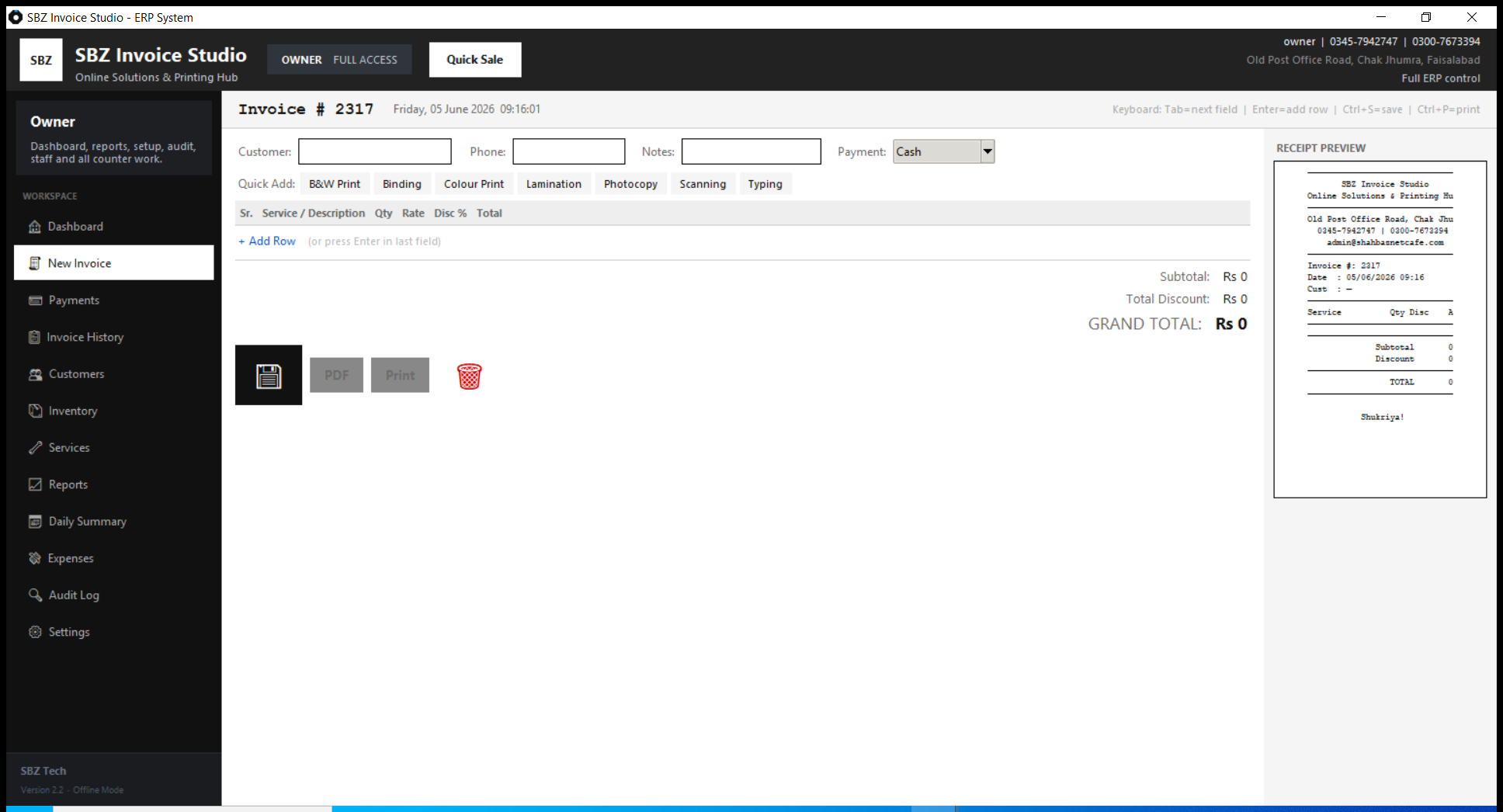This screenshot has height=812, width=1503.
Task: Click the + Add Row link
Action: (267, 241)
